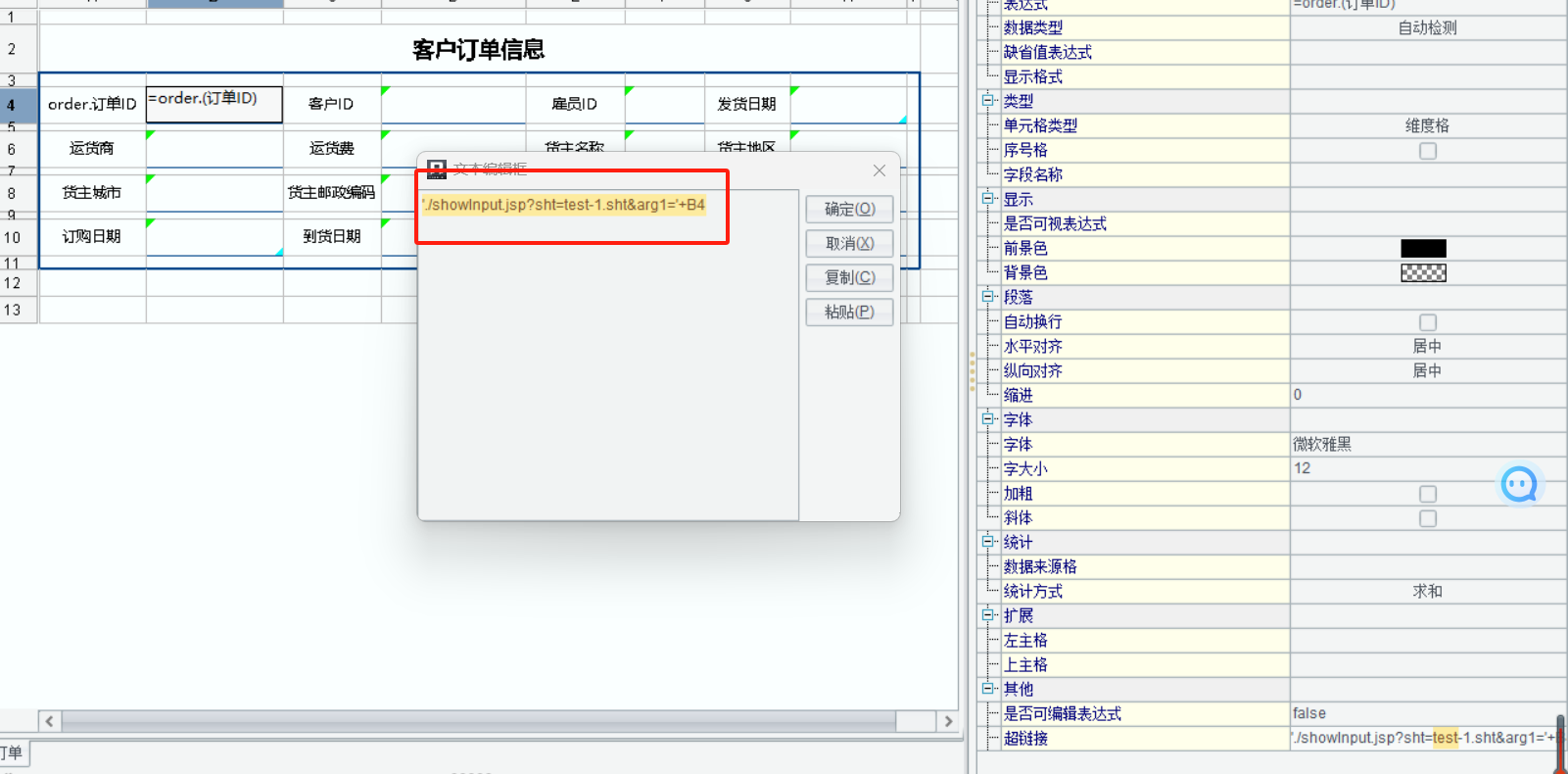Collapse the 类型 property group
The height and width of the screenshot is (774, 1568).
pos(988,100)
